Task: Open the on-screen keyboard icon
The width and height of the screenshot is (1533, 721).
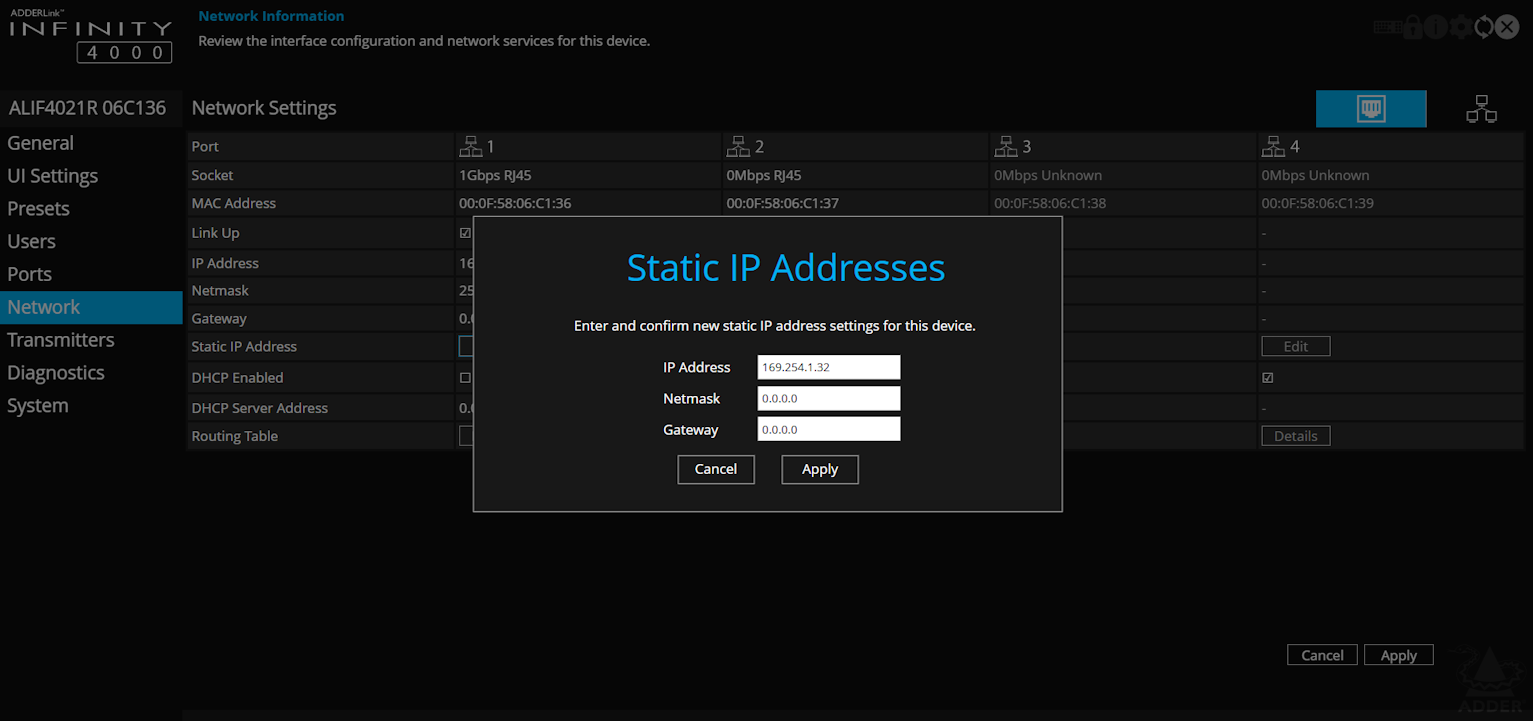Action: (1388, 27)
